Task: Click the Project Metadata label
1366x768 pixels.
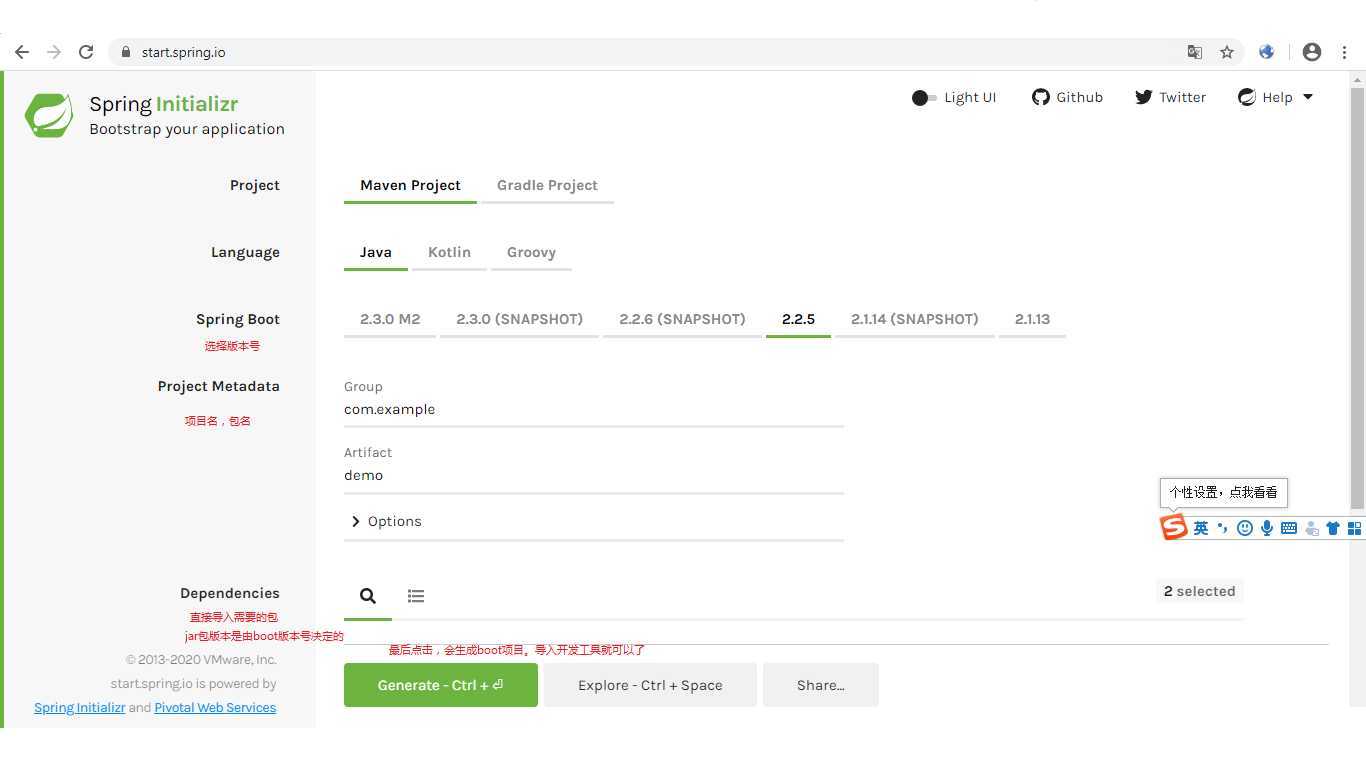Action: pos(218,386)
